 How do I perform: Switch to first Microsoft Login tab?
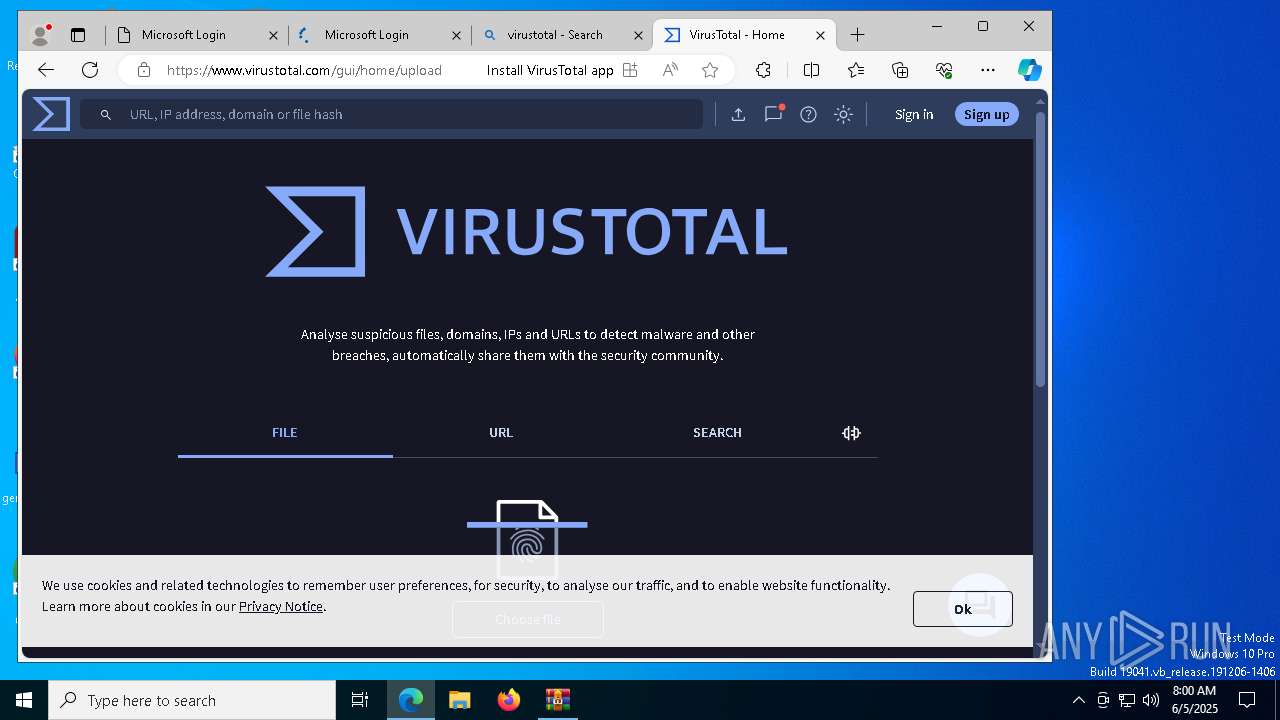tap(195, 35)
